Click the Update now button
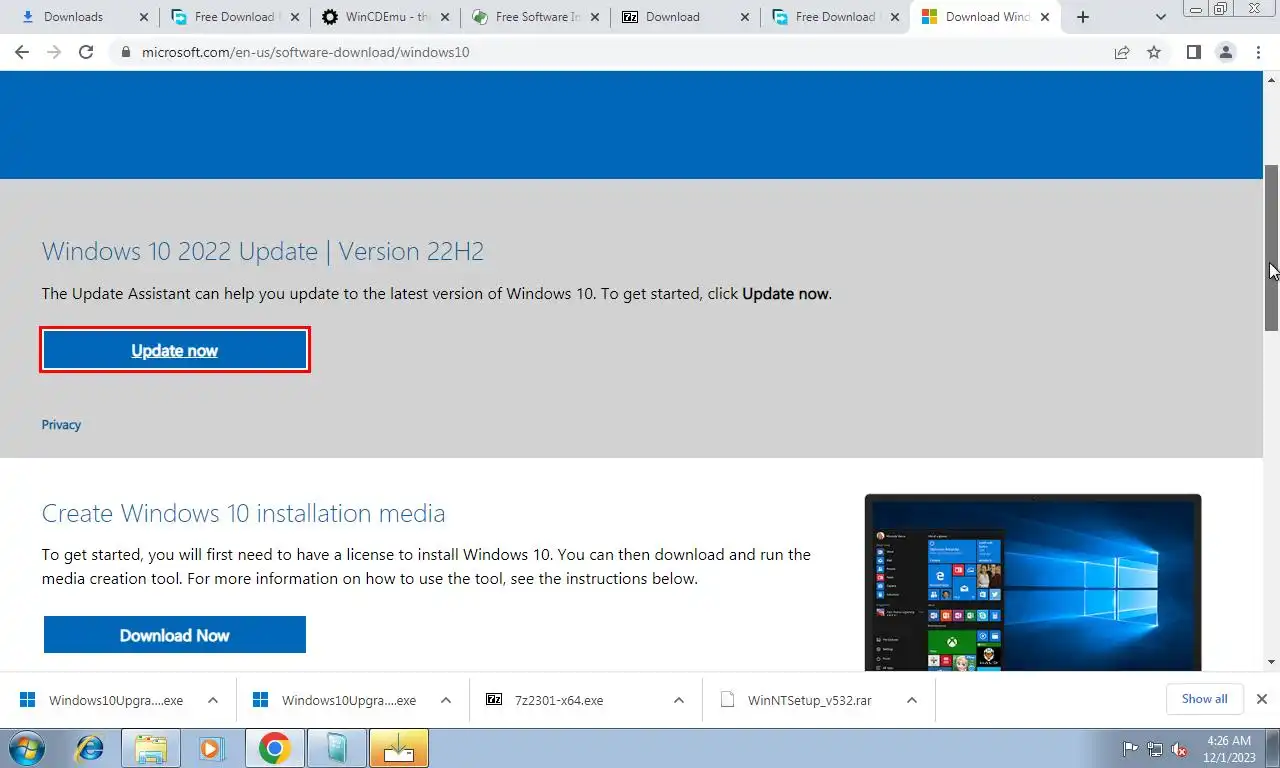The image size is (1280, 768). [x=175, y=350]
